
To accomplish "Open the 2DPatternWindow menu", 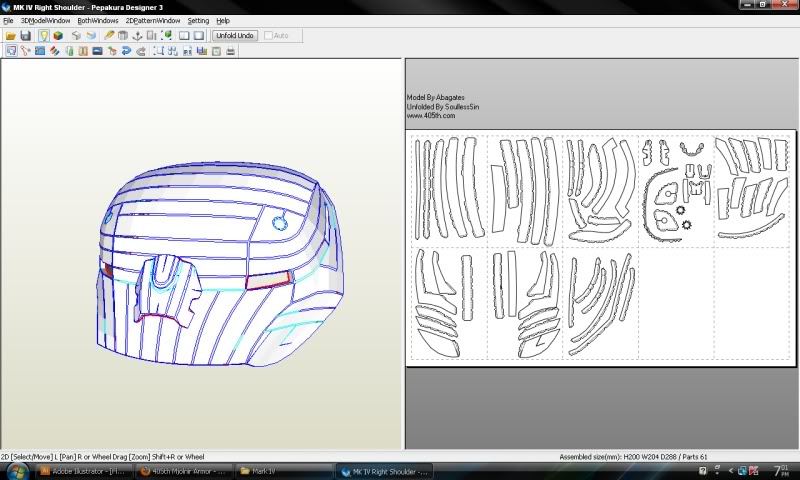I will 153,20.
